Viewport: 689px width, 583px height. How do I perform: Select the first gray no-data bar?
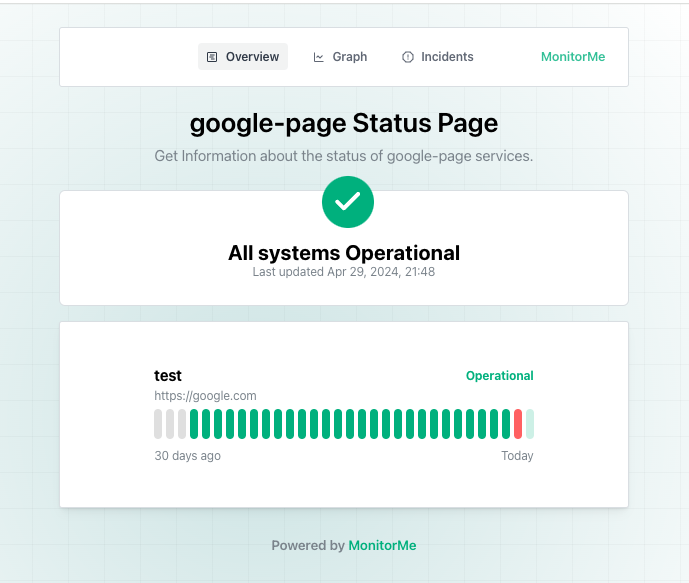158,424
